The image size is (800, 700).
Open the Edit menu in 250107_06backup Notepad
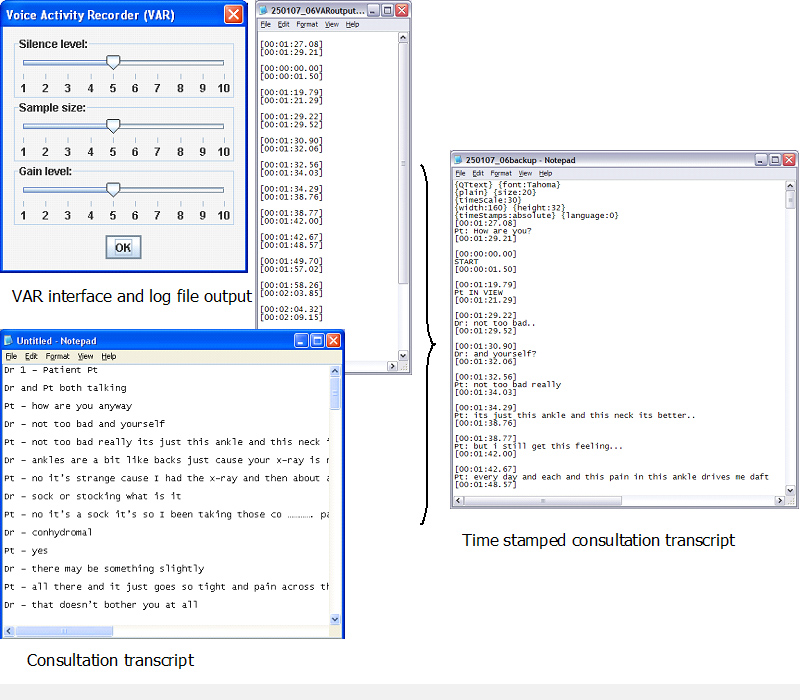(476, 173)
